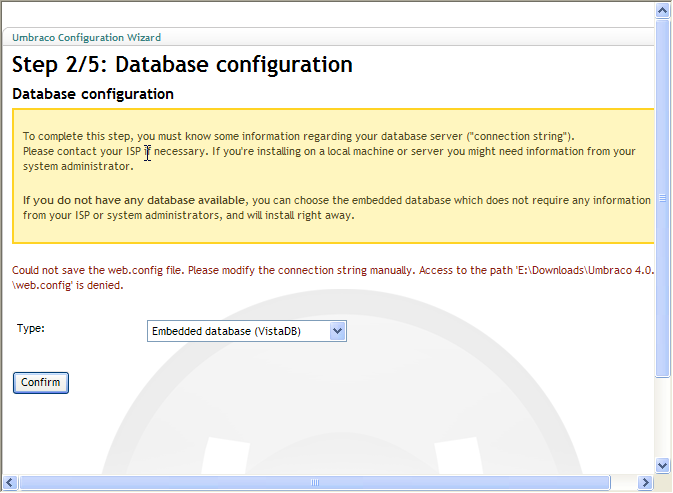This screenshot has height=493, width=673.
Task: Click the vertical scrollbar up arrow
Action: tap(662, 10)
